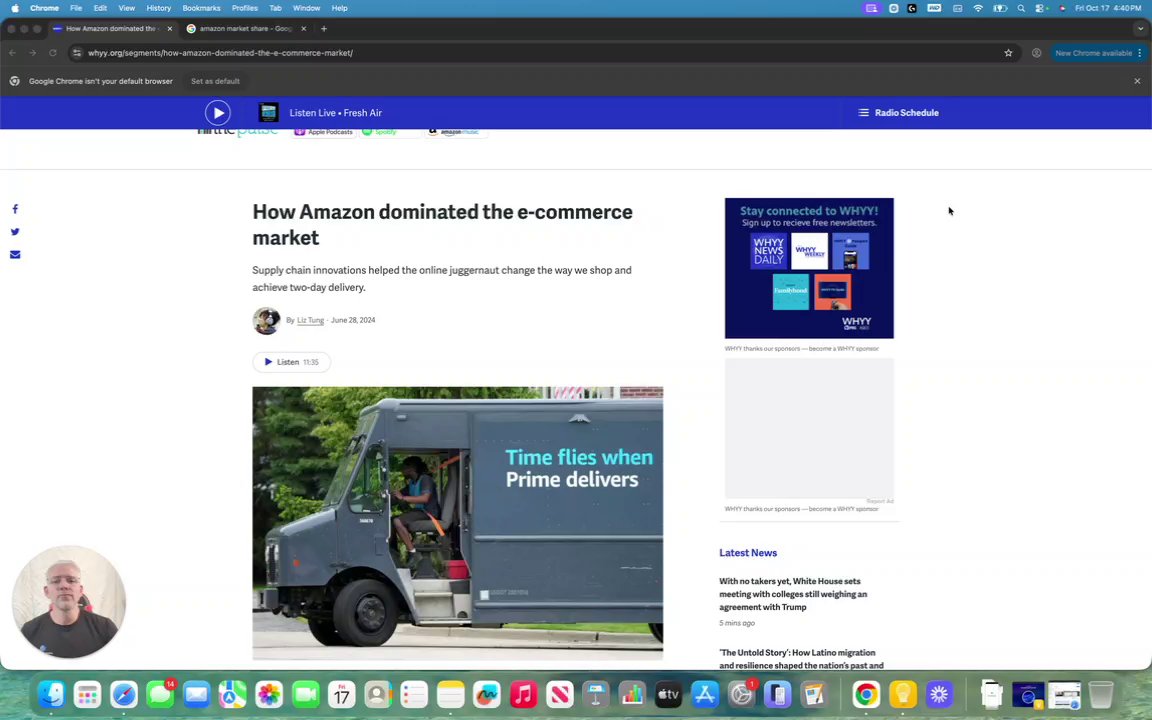This screenshot has height=720, width=1152.
Task: Open Messages app with 14 badge
Action: (x=160, y=694)
